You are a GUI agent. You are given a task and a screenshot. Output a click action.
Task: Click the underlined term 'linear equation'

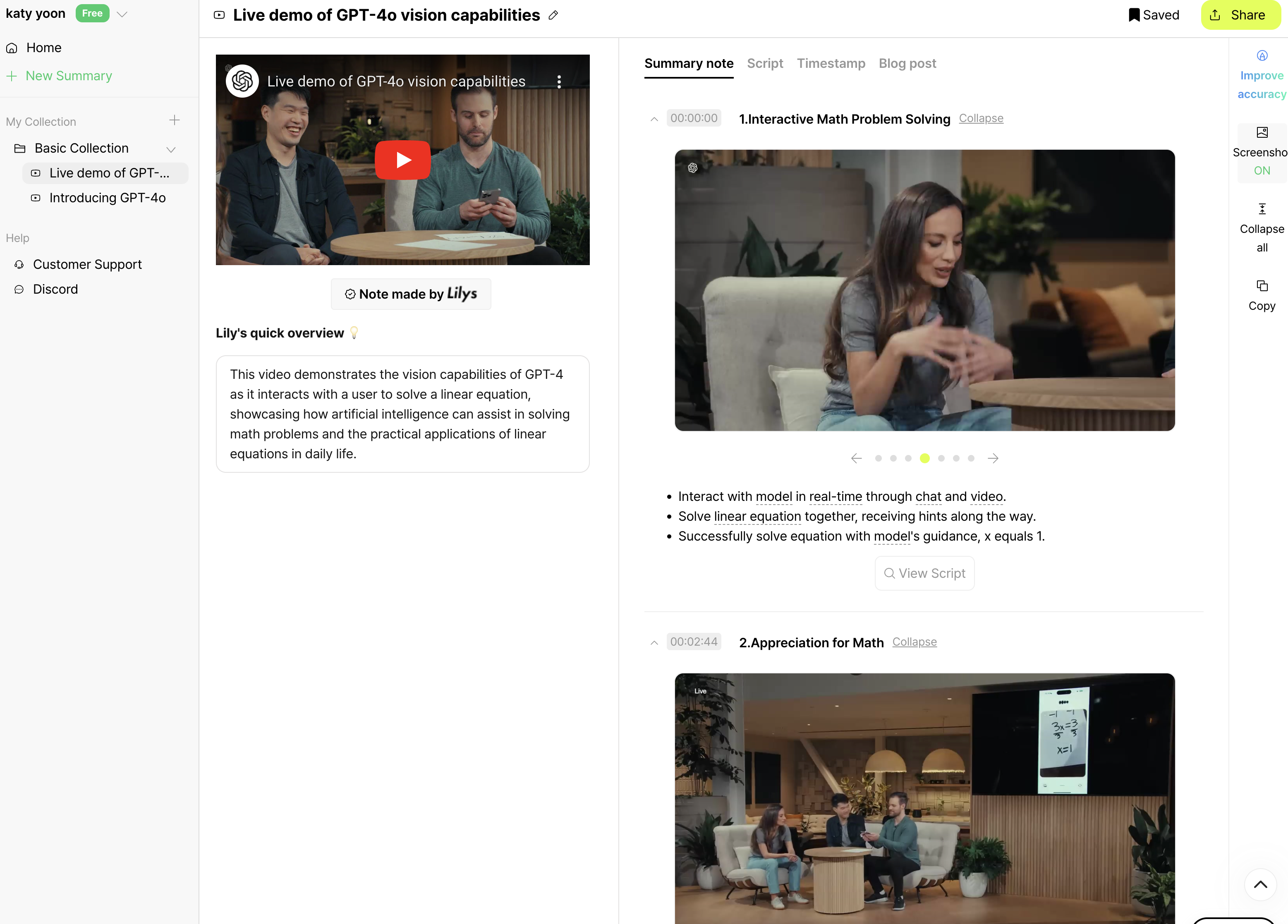(757, 517)
